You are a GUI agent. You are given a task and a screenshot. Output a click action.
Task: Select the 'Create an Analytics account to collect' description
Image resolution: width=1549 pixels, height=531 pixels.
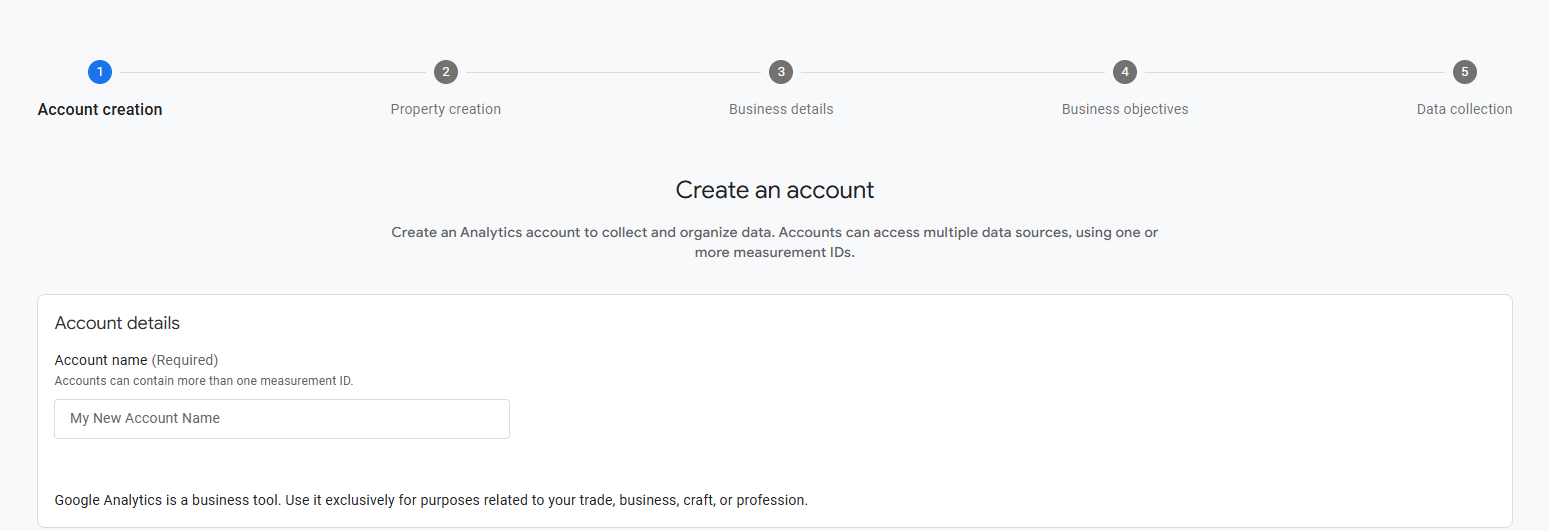(775, 243)
